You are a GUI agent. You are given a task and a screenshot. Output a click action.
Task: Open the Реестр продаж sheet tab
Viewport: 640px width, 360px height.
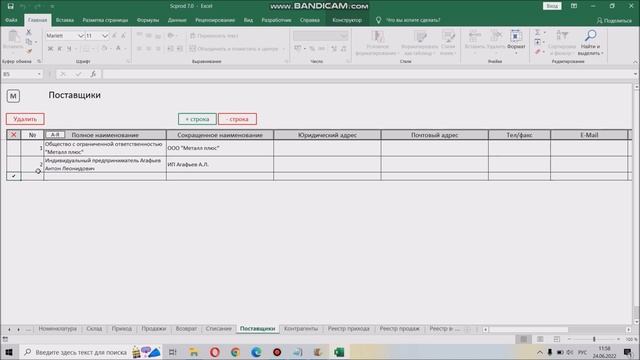pos(400,329)
